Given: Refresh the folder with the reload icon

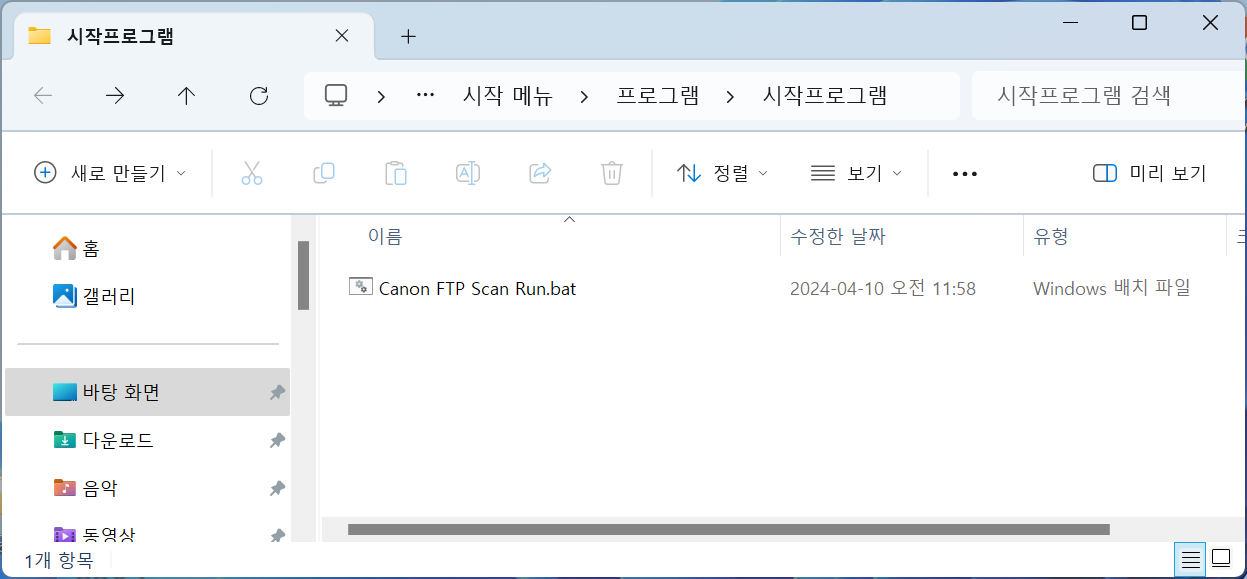Looking at the screenshot, I should coord(259,96).
